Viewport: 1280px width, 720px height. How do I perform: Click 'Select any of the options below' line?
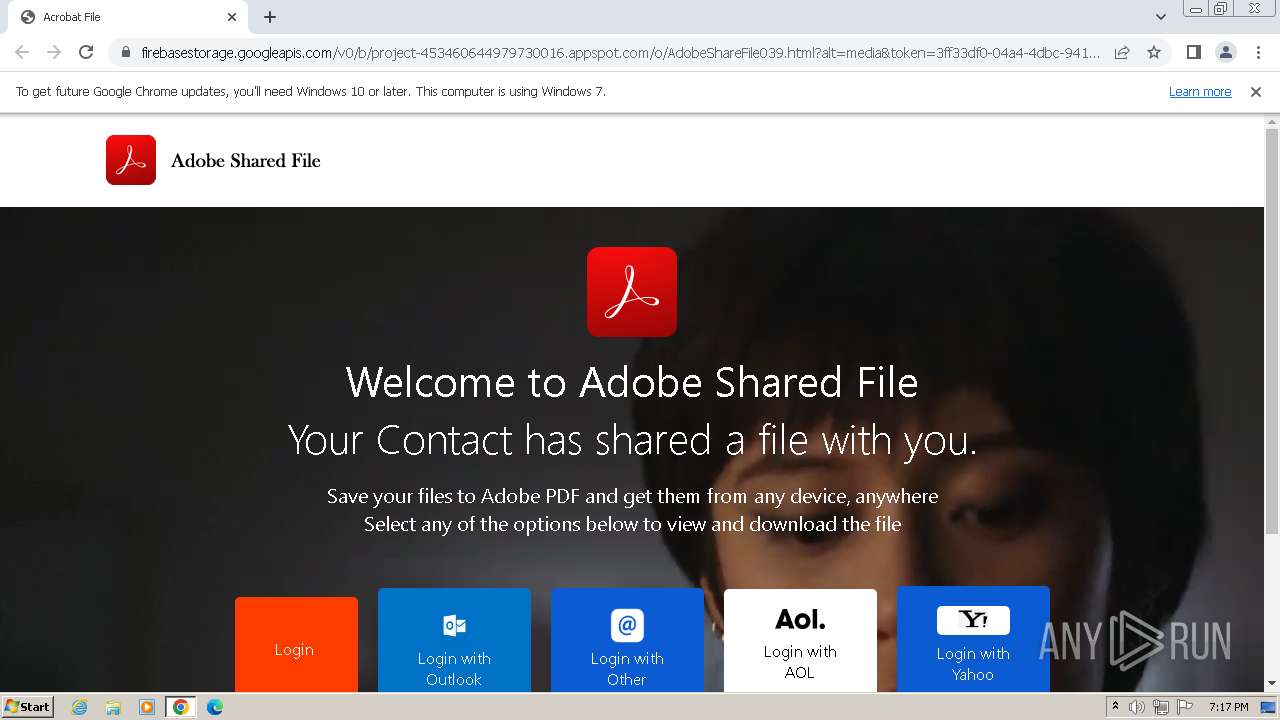(632, 524)
